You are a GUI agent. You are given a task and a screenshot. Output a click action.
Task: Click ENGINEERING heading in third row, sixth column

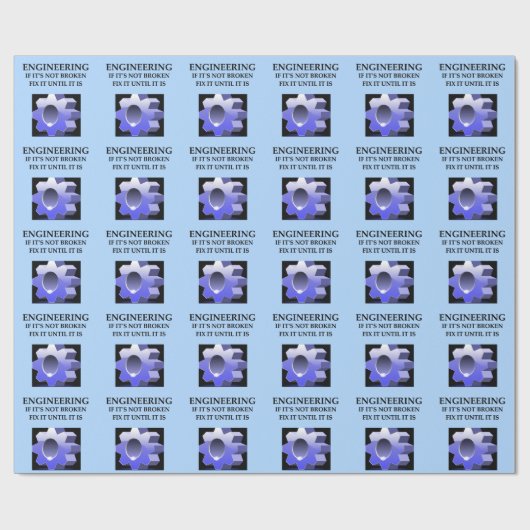tap(472, 234)
